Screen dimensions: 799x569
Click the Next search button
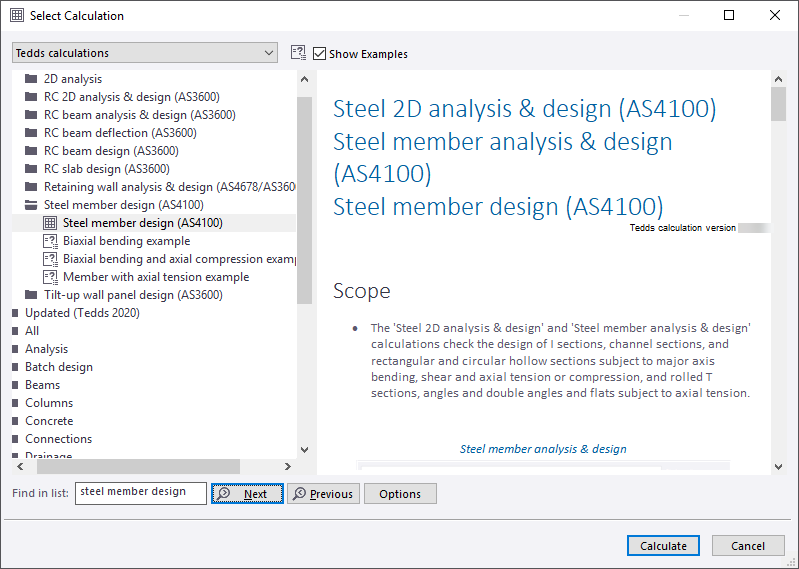point(247,494)
